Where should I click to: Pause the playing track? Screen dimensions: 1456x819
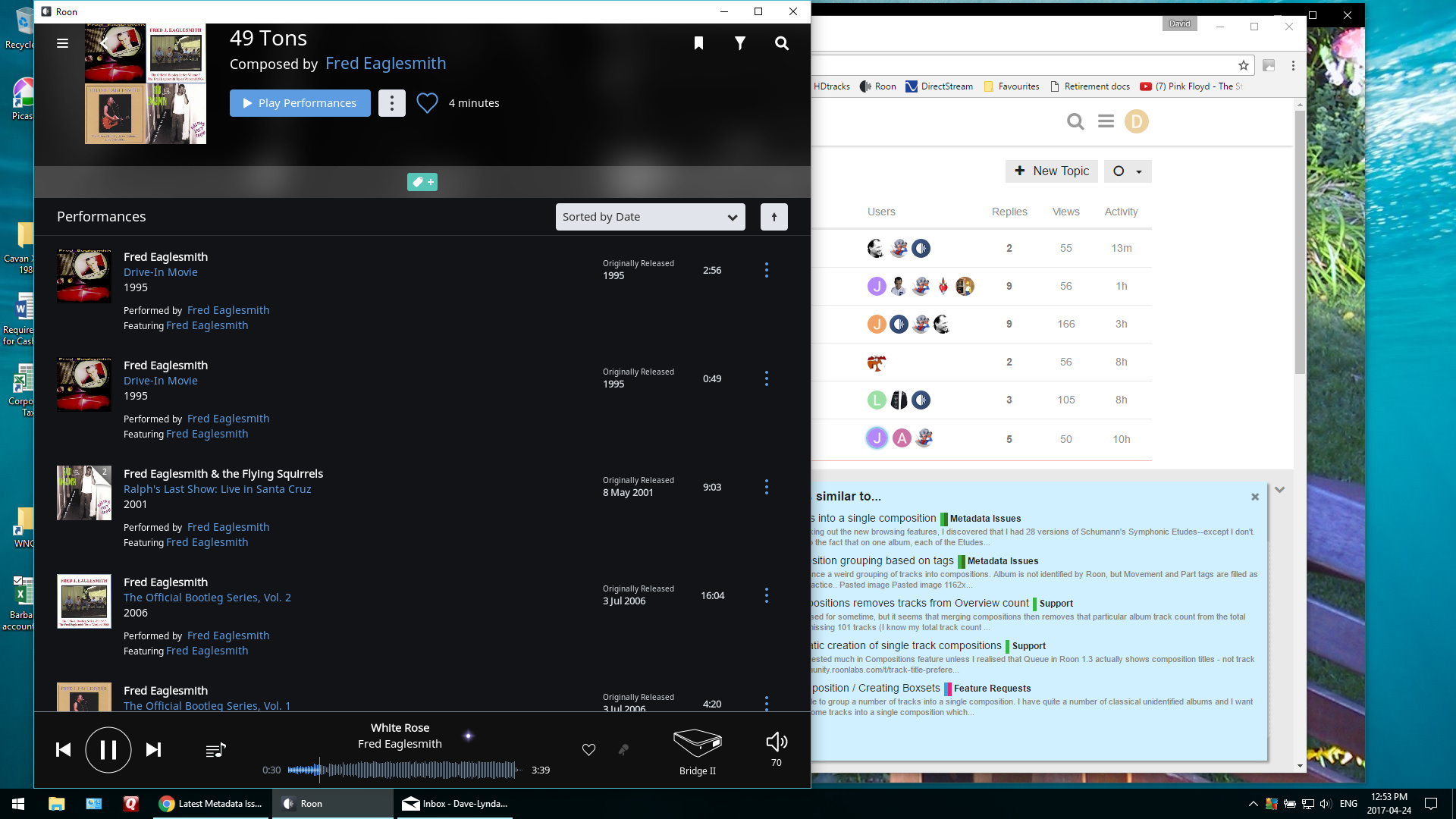tap(108, 750)
